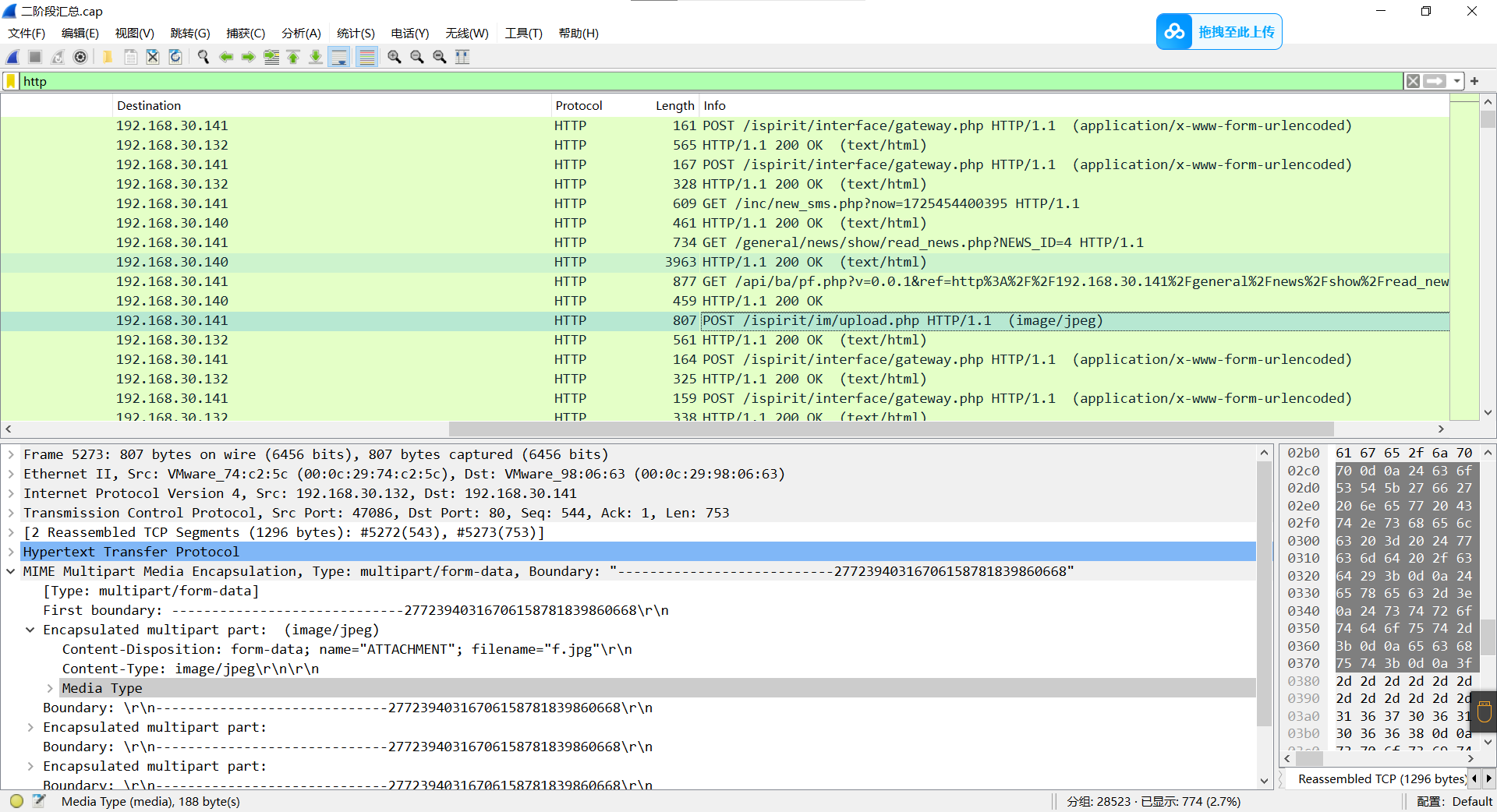Screen dimensions: 1497x812
Task: Restart the current capture
Action: [58, 57]
